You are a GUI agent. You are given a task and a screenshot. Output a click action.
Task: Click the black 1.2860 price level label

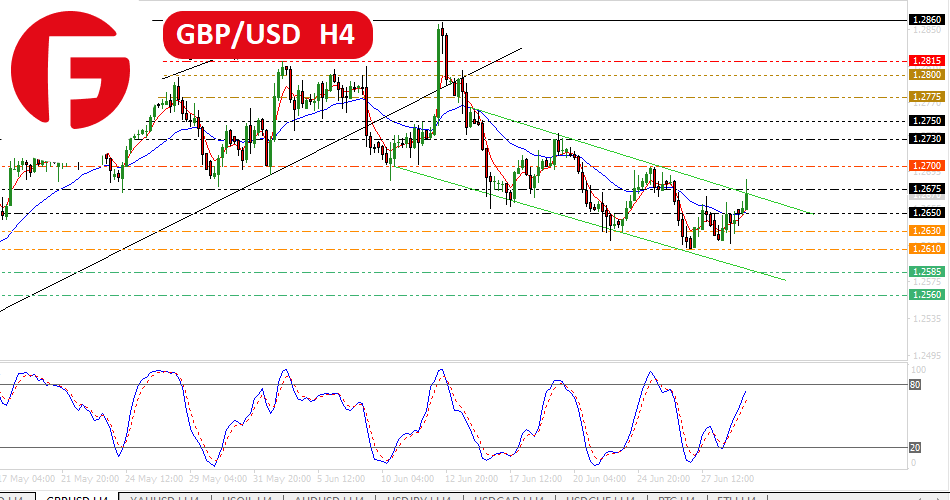coord(926,19)
